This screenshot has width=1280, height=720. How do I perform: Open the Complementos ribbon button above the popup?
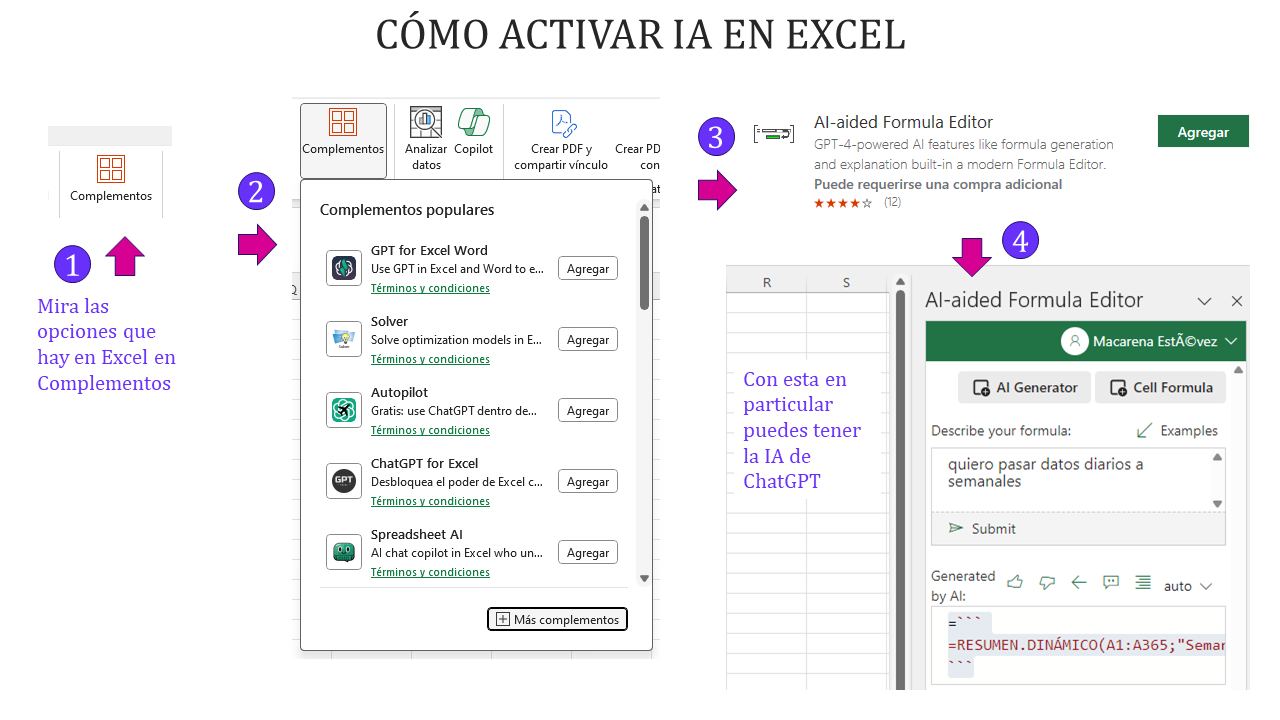point(343,140)
